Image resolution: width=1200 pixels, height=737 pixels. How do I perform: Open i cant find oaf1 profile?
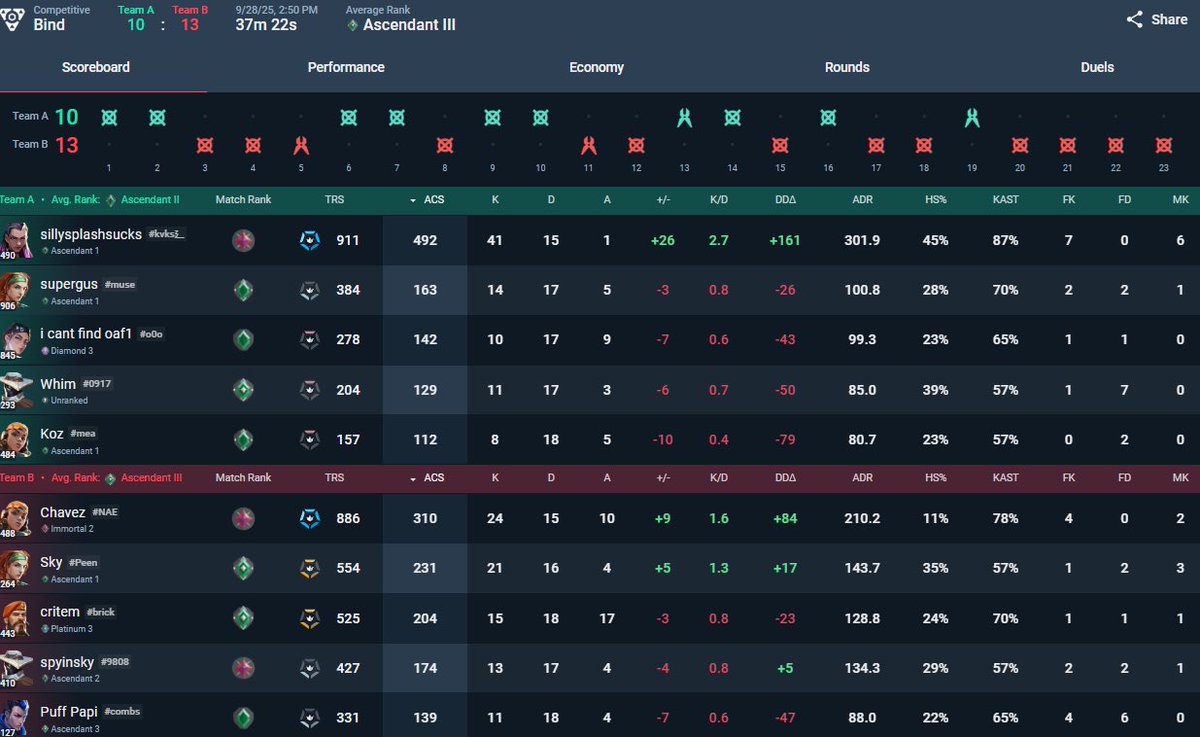tap(86, 334)
